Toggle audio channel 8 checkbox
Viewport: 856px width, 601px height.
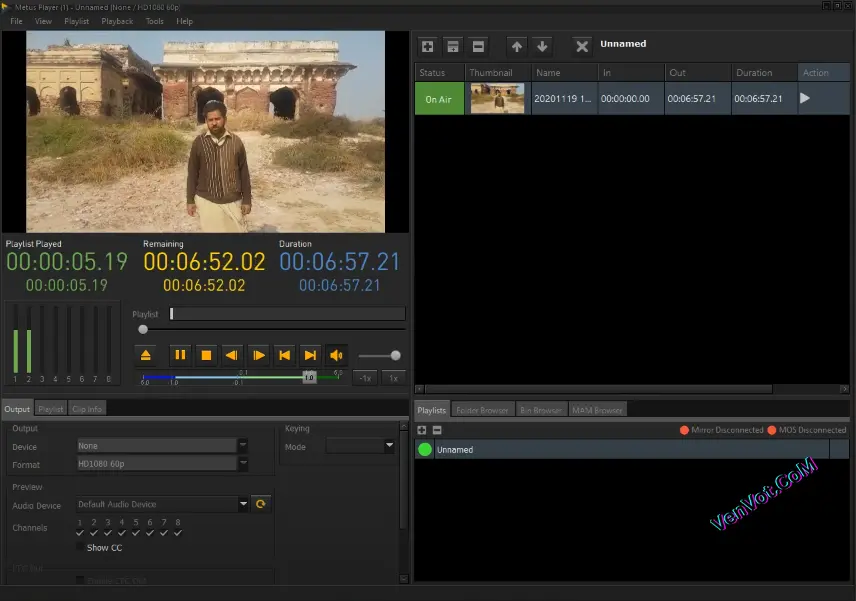coord(178,533)
